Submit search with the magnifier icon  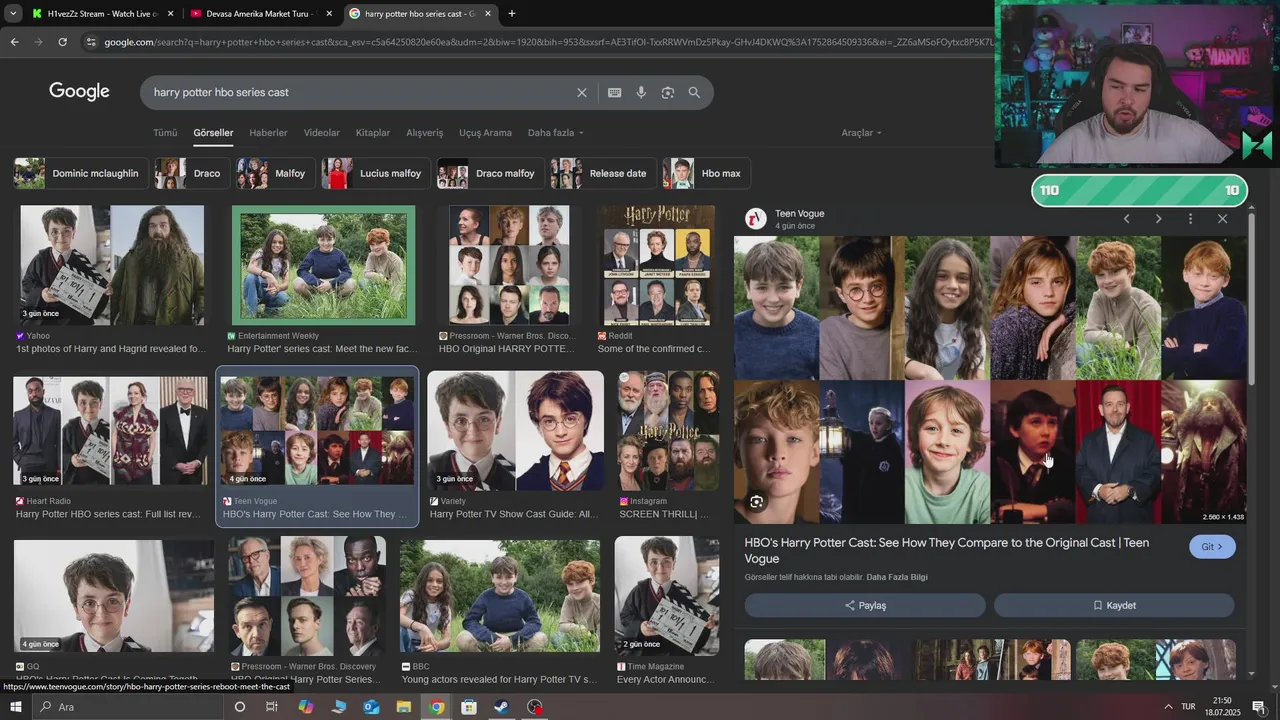[694, 92]
